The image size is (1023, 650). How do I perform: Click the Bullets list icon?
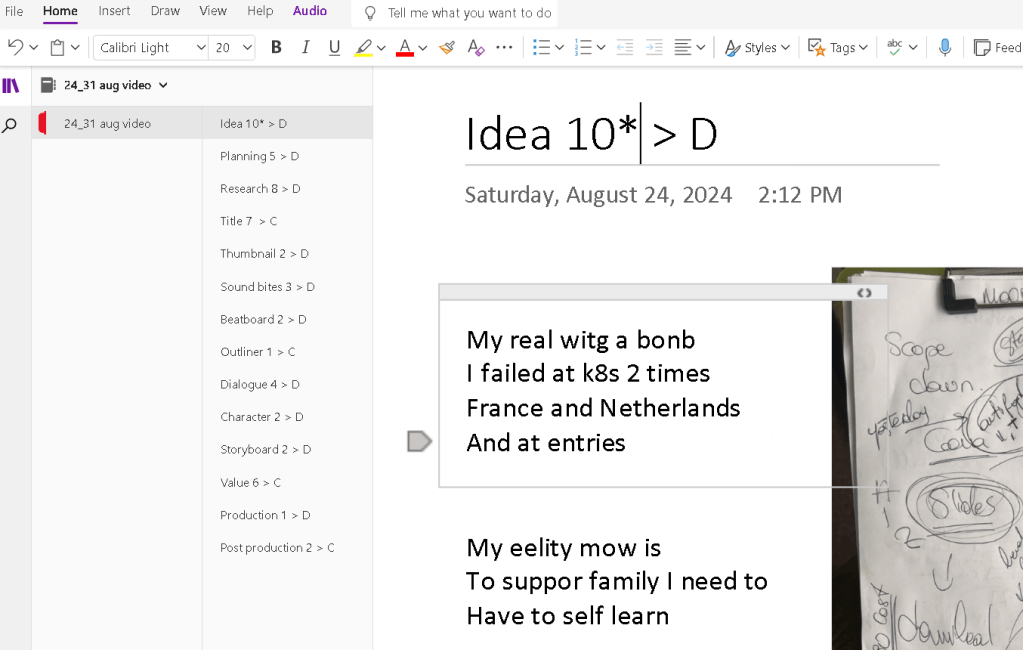pyautogui.click(x=541, y=47)
